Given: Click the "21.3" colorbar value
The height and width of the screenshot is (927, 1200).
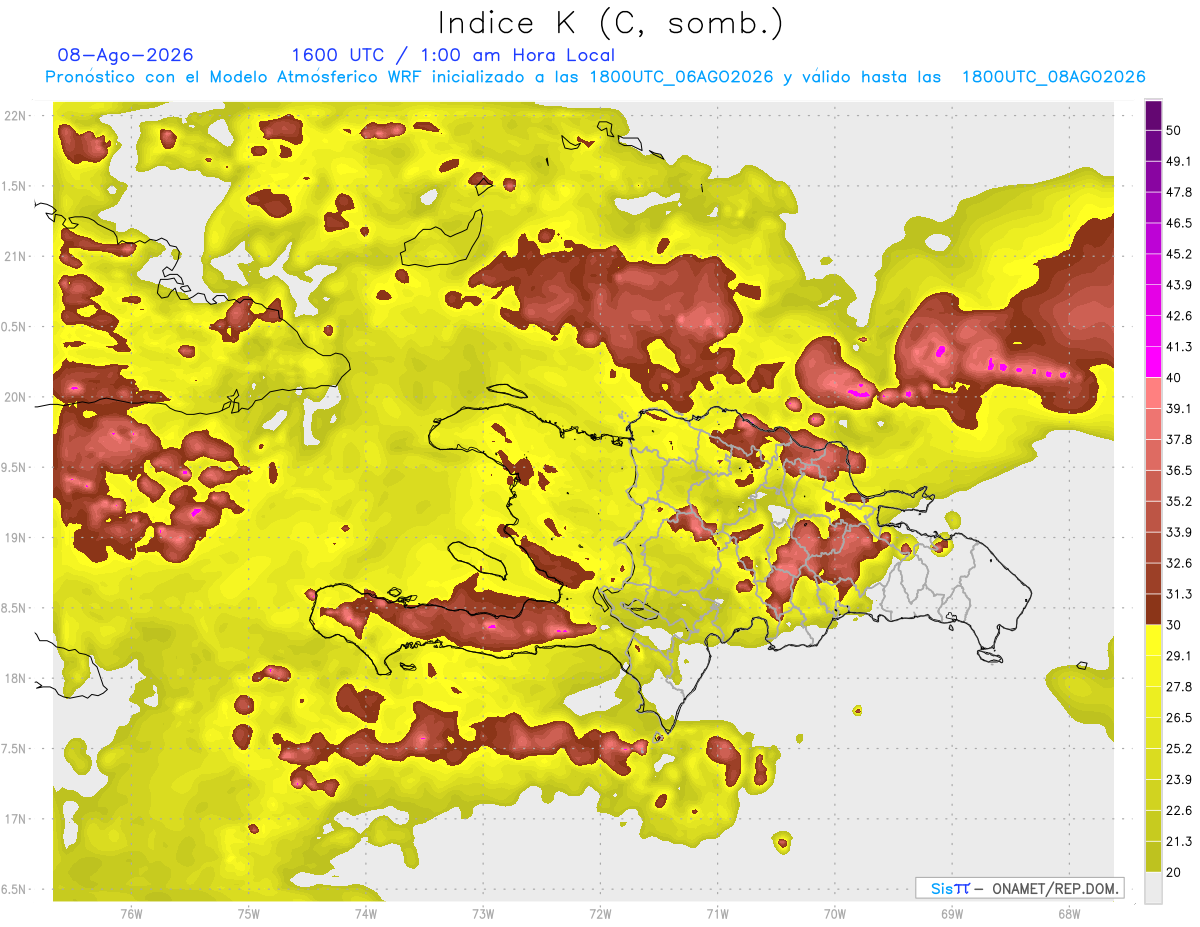Looking at the screenshot, I should coord(1179,841).
